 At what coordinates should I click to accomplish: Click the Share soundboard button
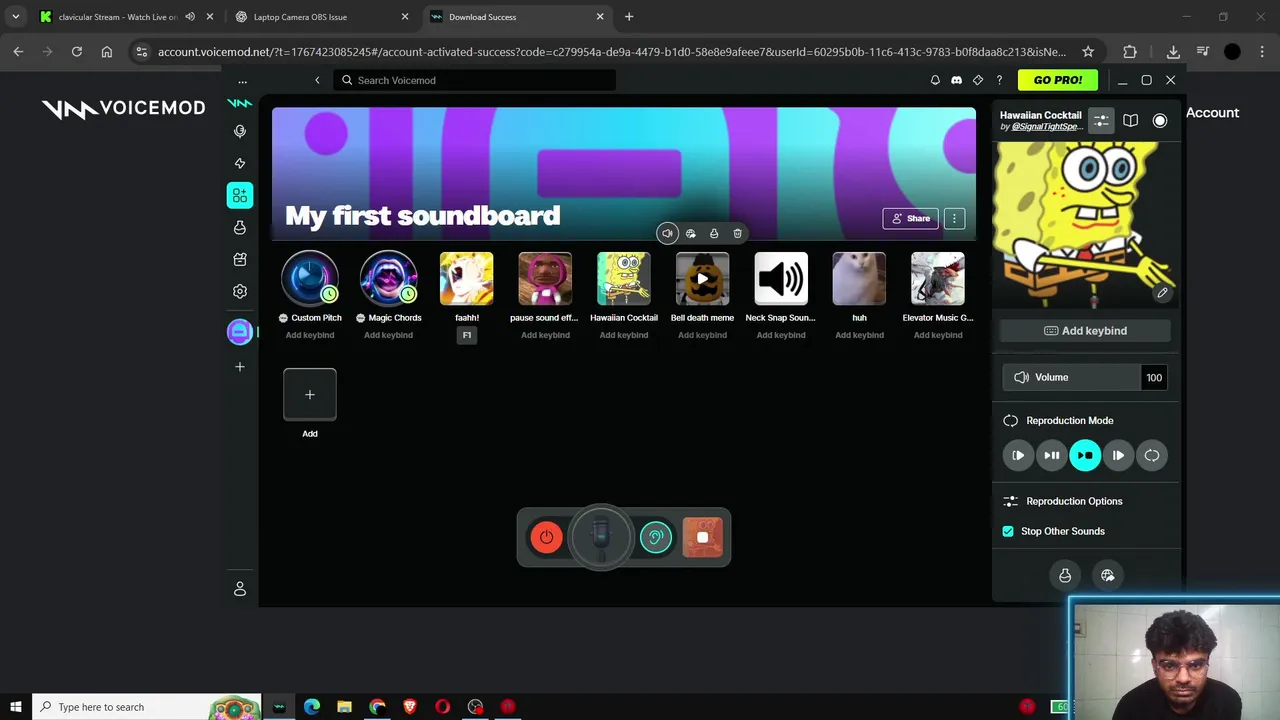point(910,218)
